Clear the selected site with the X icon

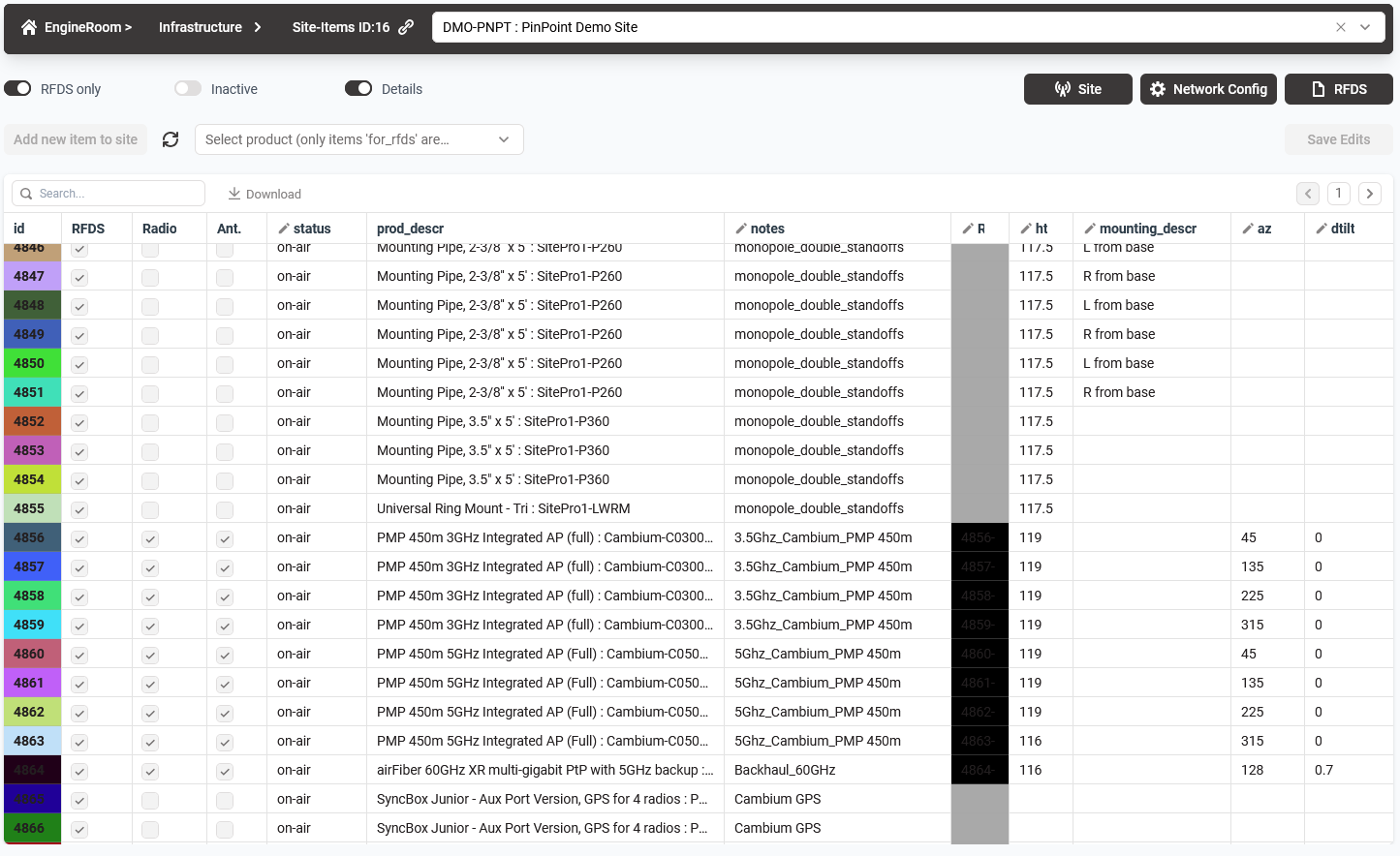point(1341,27)
